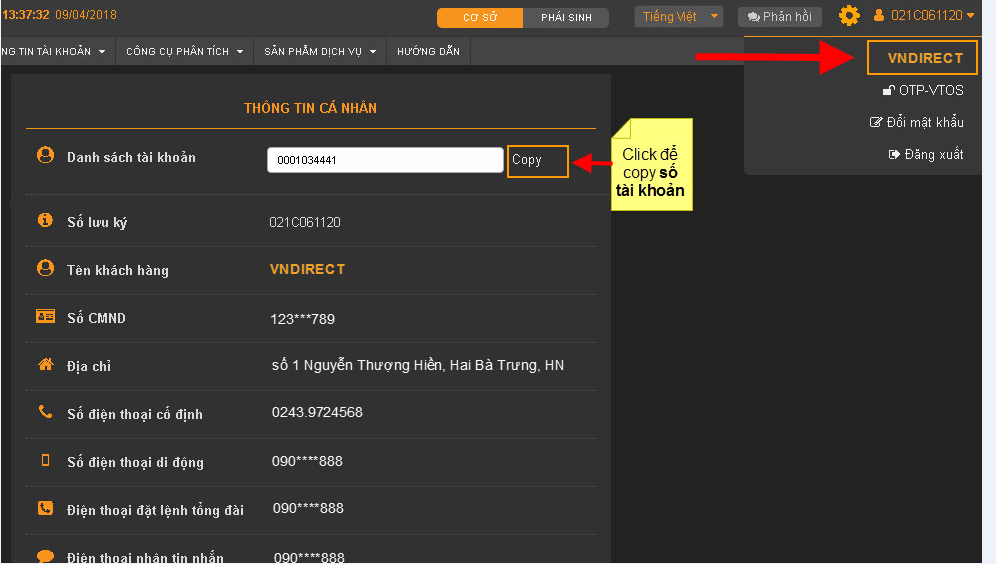
Task: Click the logout icon beside Đăng xuất
Action: pyautogui.click(x=894, y=154)
